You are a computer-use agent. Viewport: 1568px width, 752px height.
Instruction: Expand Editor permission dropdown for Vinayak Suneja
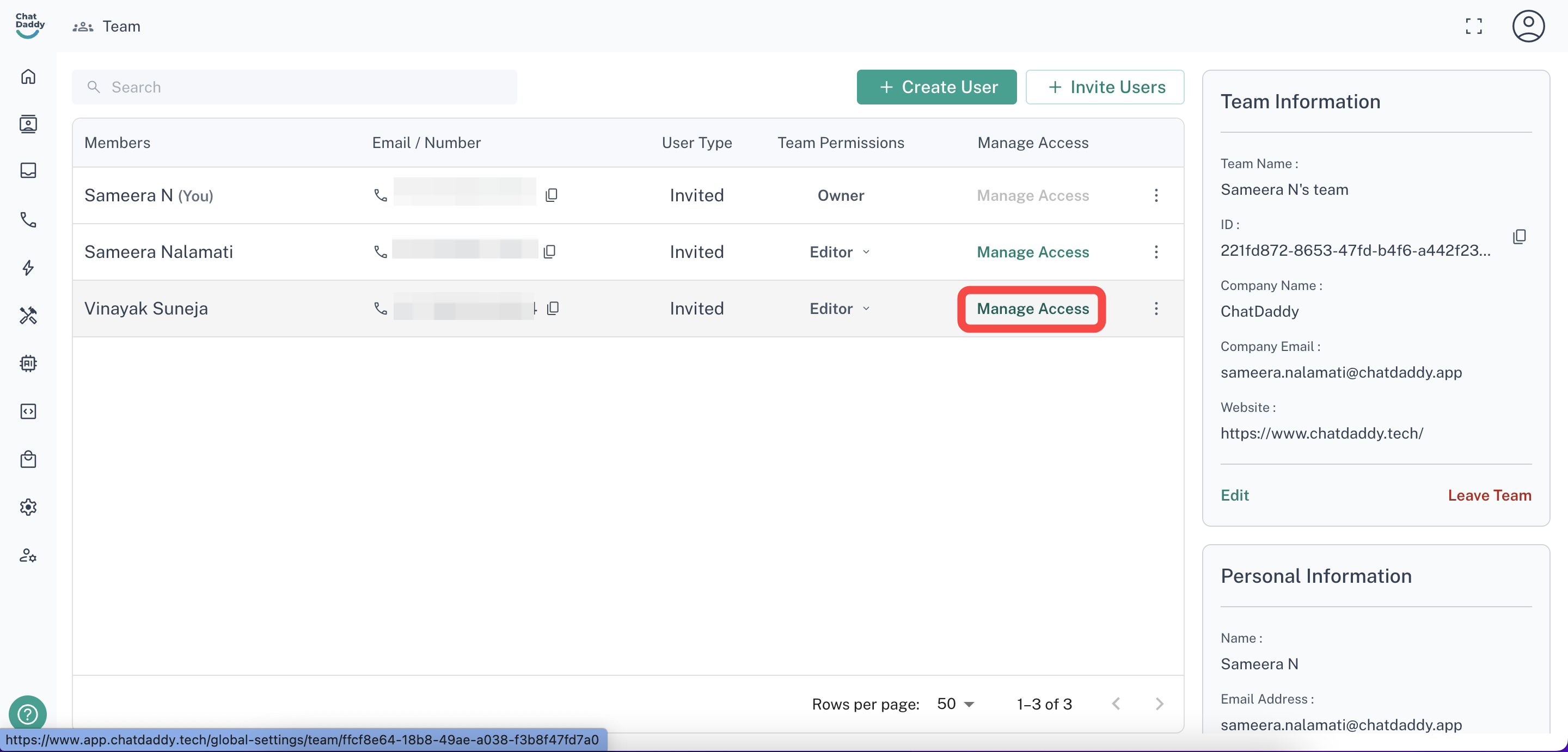coord(840,309)
